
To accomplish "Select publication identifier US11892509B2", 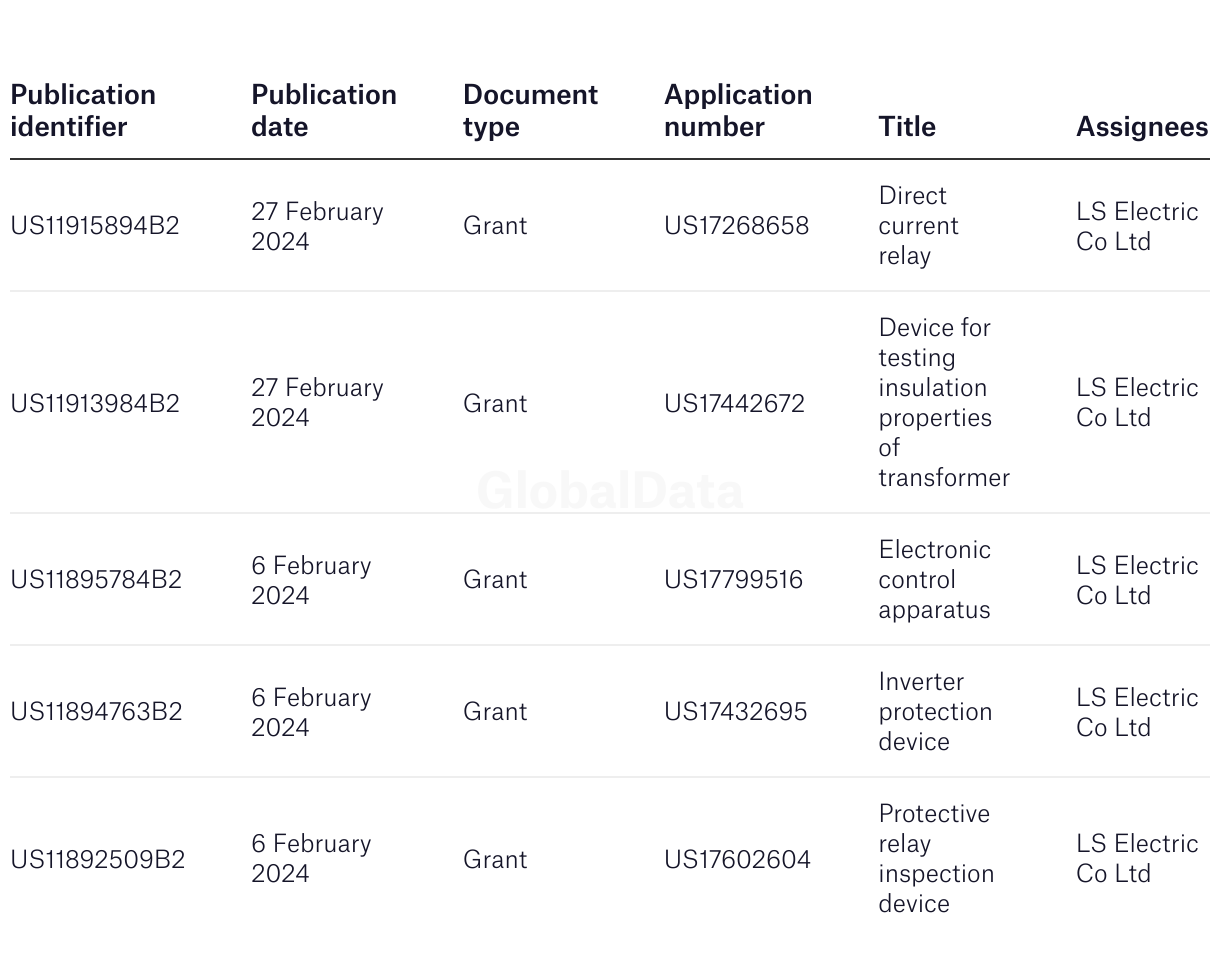I will point(98,860).
